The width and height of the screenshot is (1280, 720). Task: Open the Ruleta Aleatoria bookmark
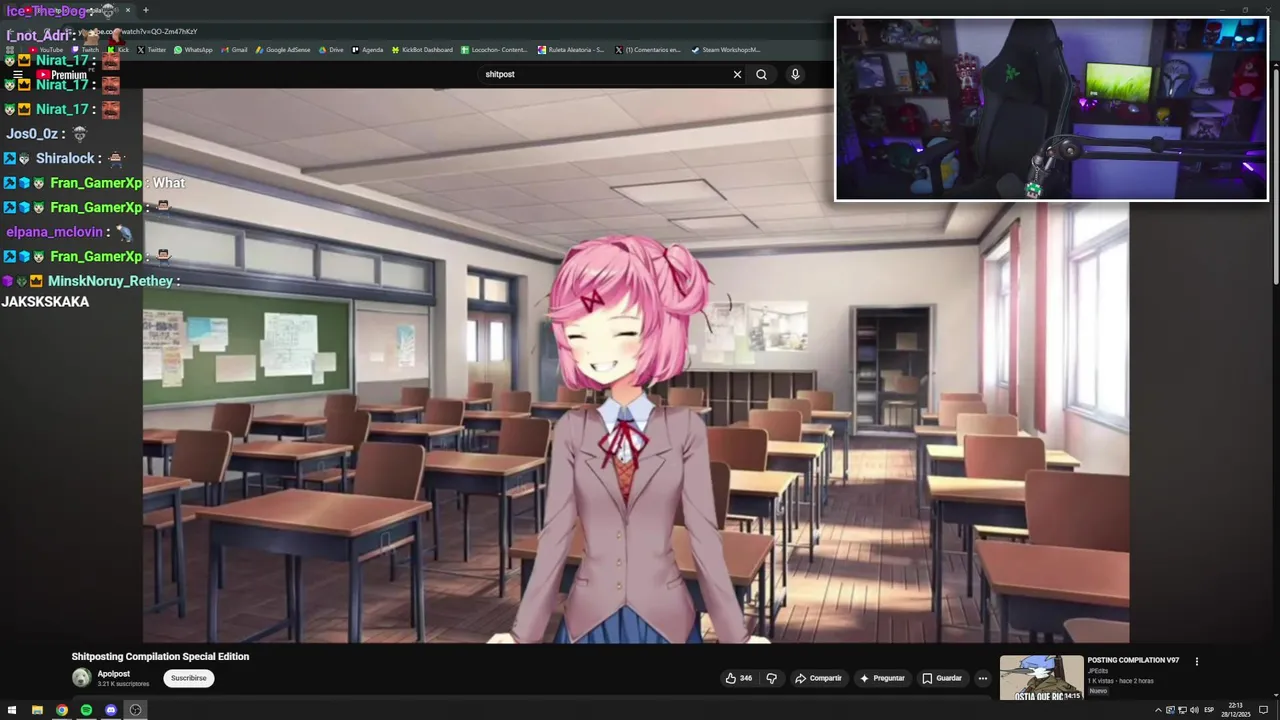pos(571,49)
